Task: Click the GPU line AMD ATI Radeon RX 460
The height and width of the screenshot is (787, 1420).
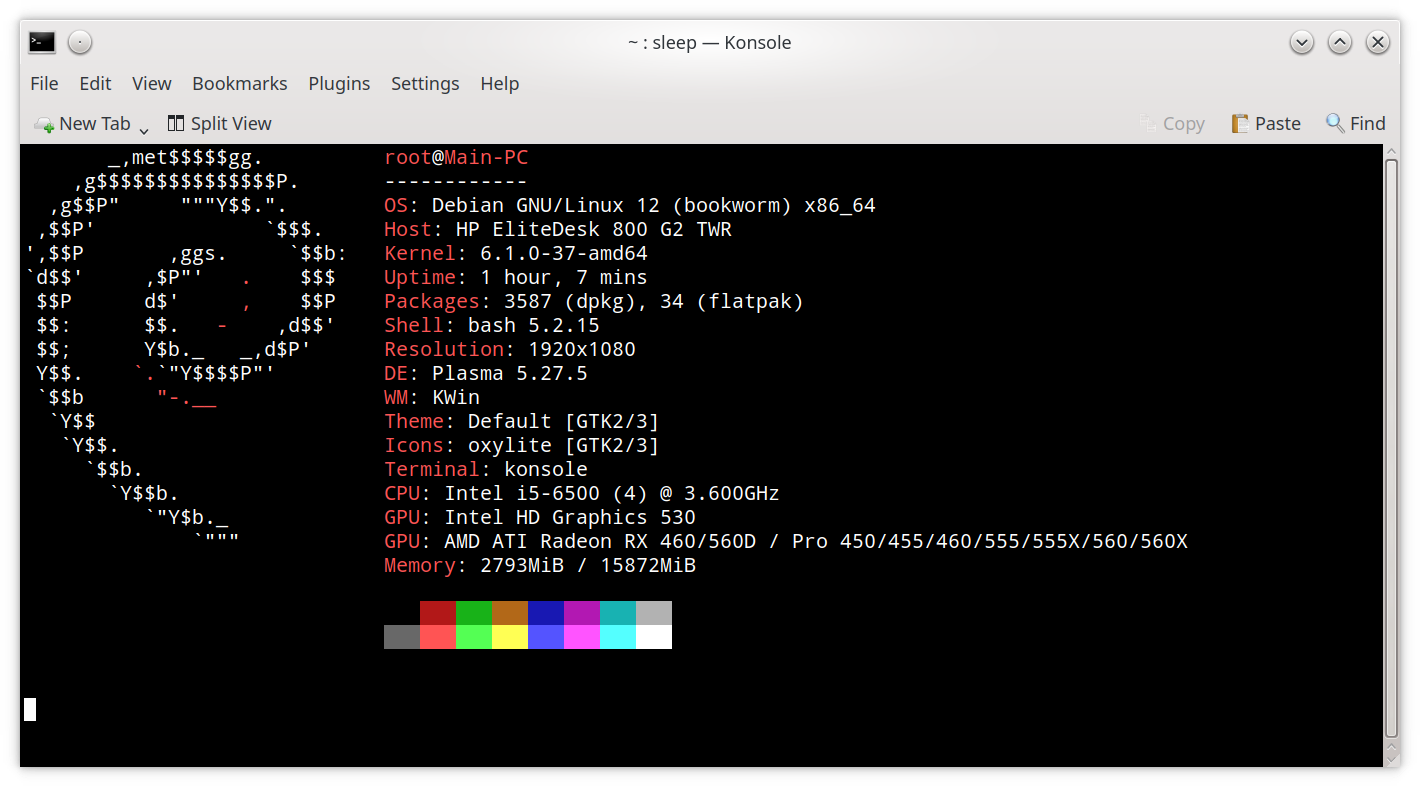Action: tap(786, 541)
